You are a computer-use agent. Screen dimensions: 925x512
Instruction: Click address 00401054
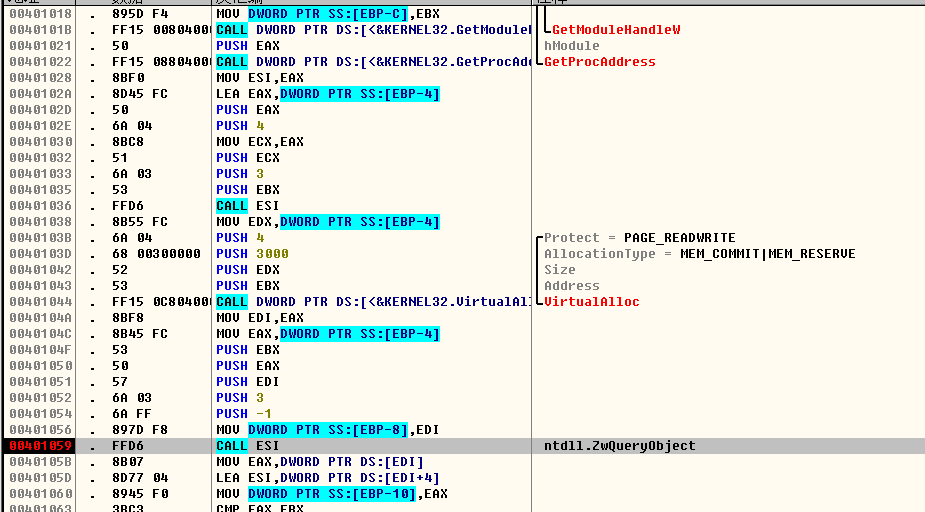coord(40,413)
